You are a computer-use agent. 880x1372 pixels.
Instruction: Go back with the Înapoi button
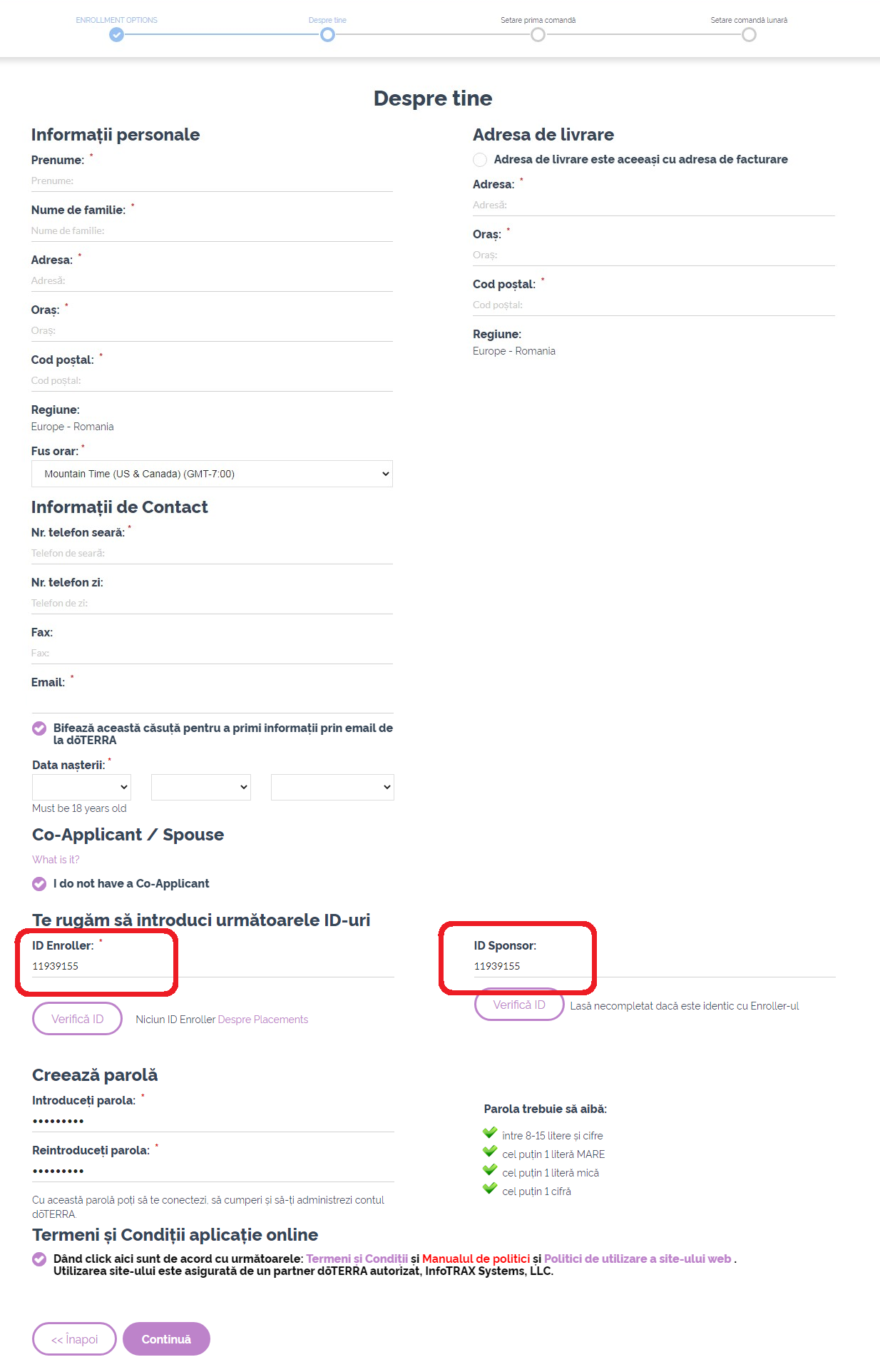tap(74, 1339)
